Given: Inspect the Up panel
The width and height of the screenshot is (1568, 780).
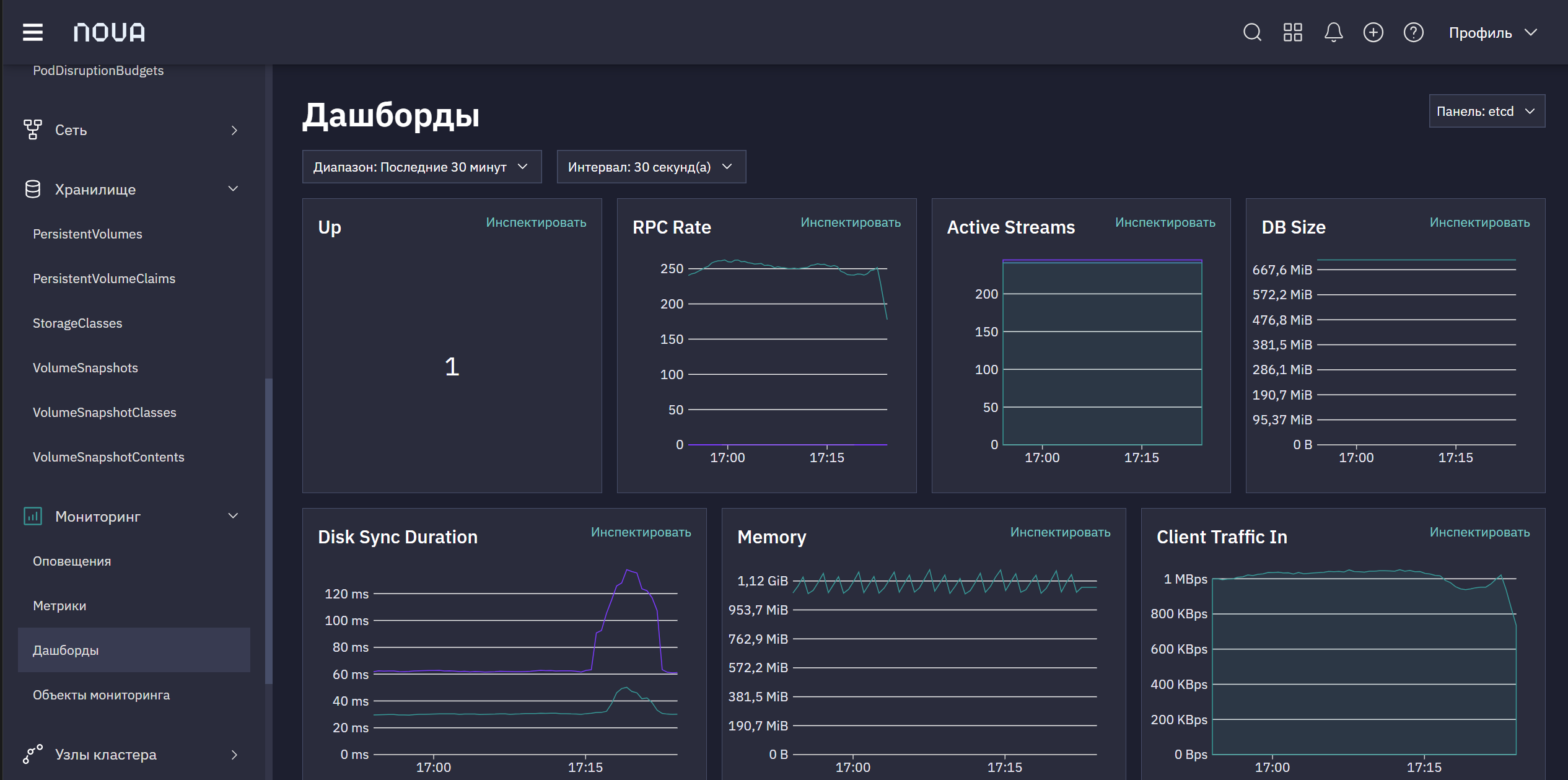Looking at the screenshot, I should coord(536,222).
